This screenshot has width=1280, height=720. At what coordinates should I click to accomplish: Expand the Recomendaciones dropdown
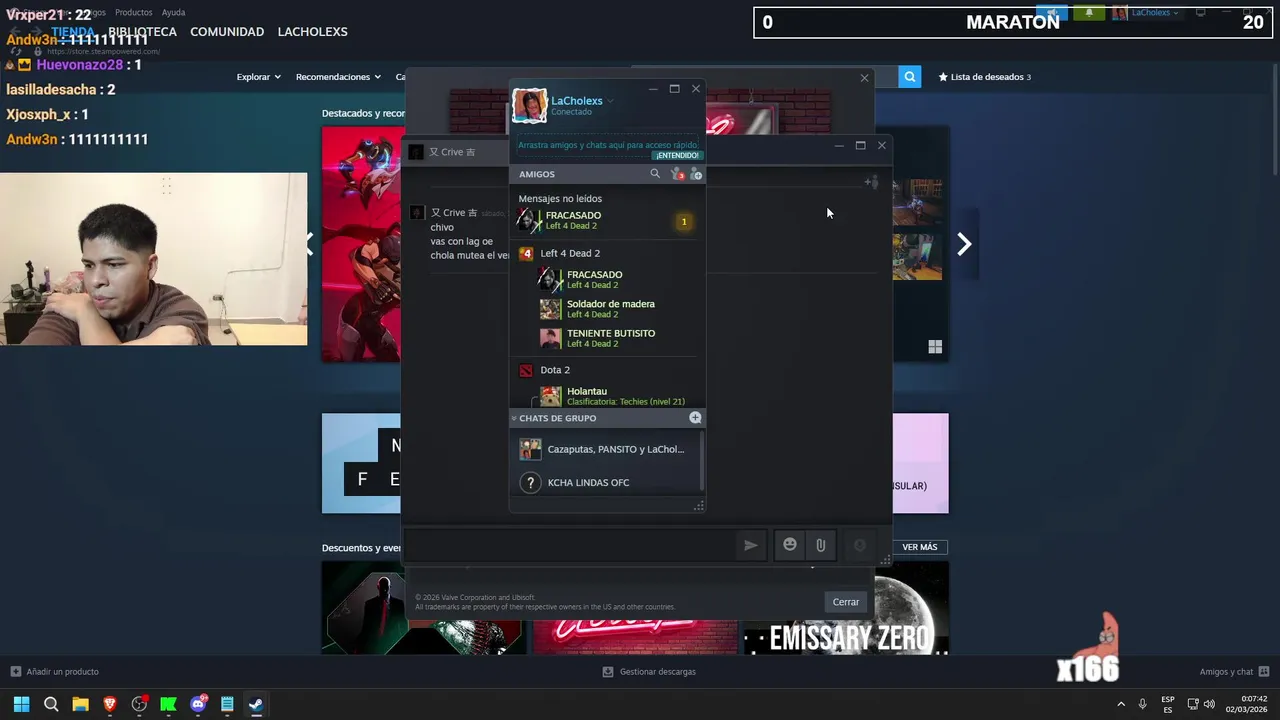(x=338, y=77)
